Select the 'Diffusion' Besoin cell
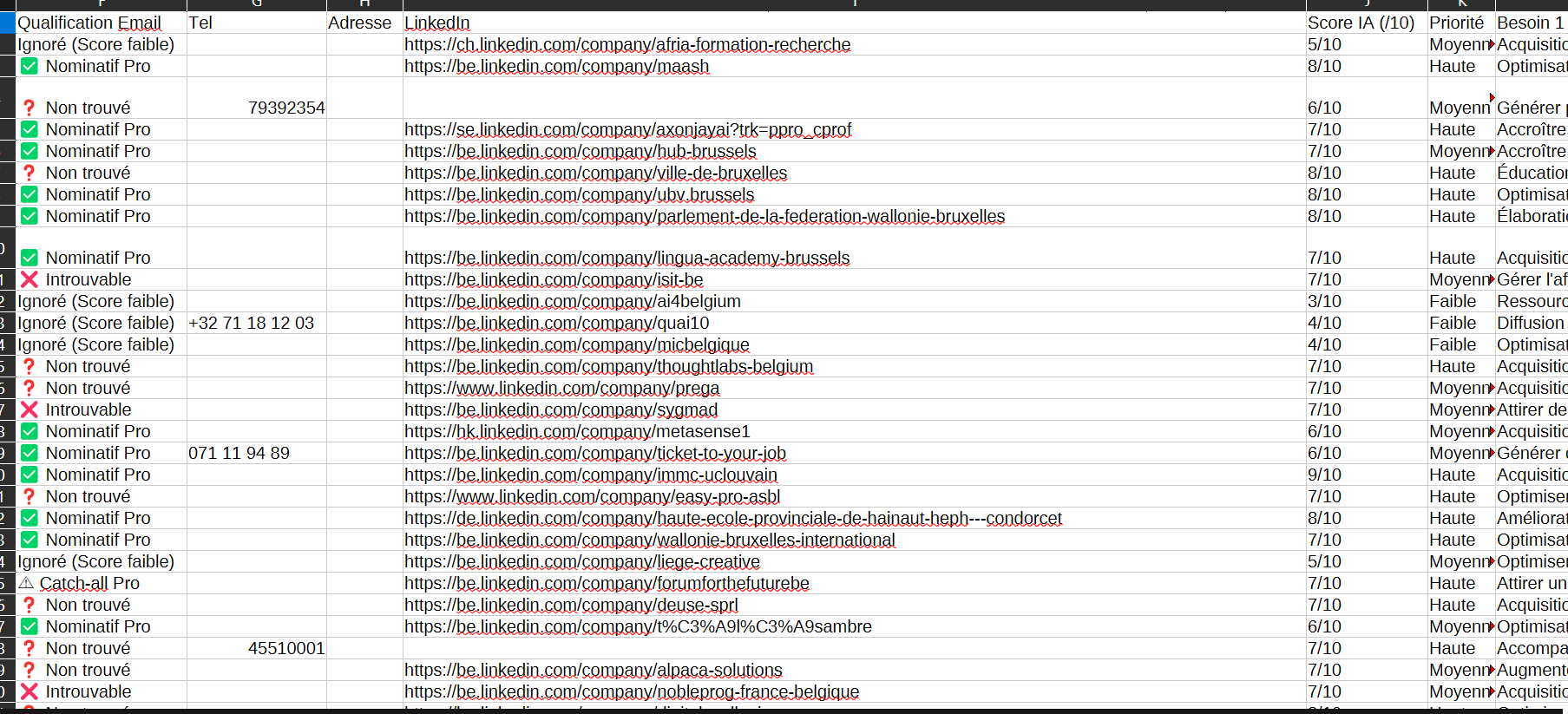The width and height of the screenshot is (1568, 714). click(x=1532, y=323)
